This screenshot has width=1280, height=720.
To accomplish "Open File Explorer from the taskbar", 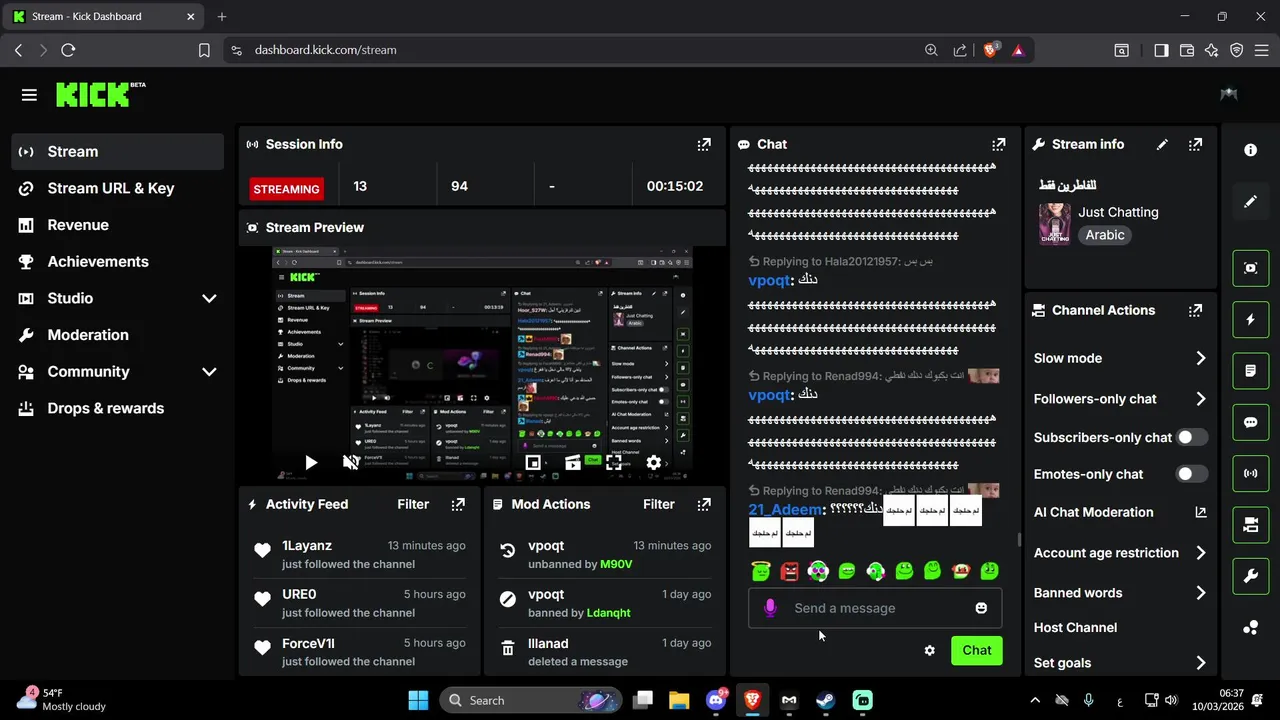I will [x=679, y=700].
